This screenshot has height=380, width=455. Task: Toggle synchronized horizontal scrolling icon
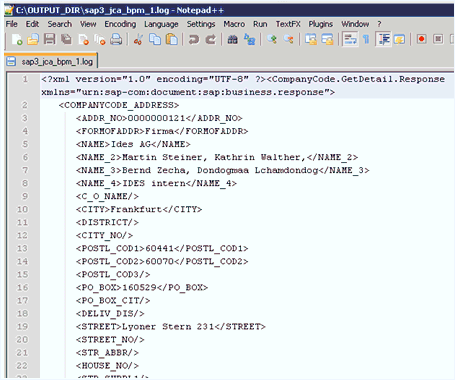pyautogui.click(x=327, y=40)
